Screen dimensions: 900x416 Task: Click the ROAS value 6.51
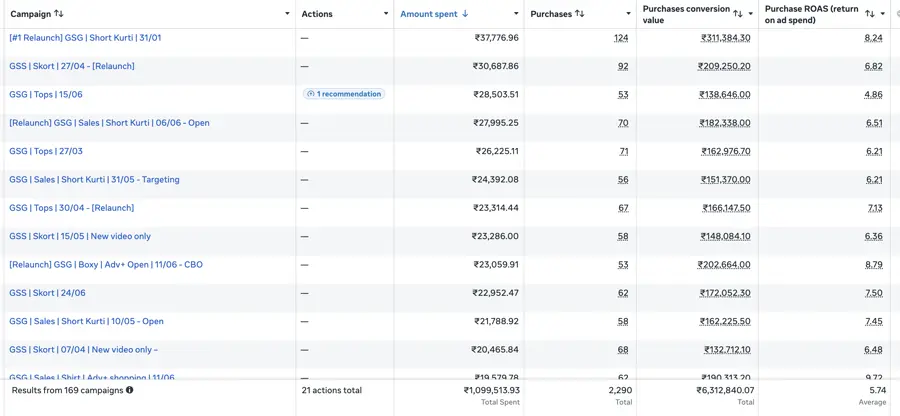pos(874,123)
